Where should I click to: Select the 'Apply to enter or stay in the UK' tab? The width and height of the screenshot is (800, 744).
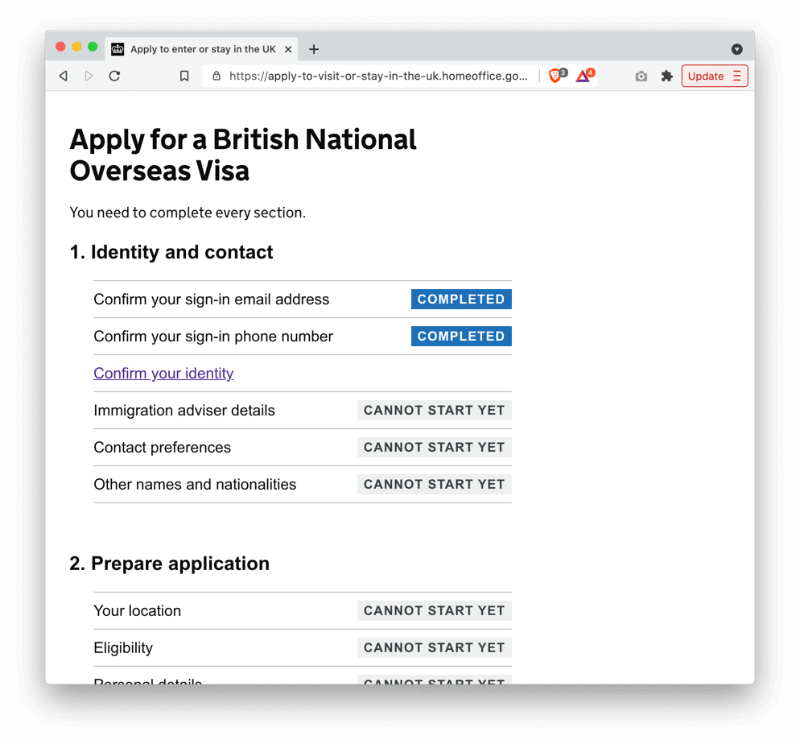tap(202, 49)
